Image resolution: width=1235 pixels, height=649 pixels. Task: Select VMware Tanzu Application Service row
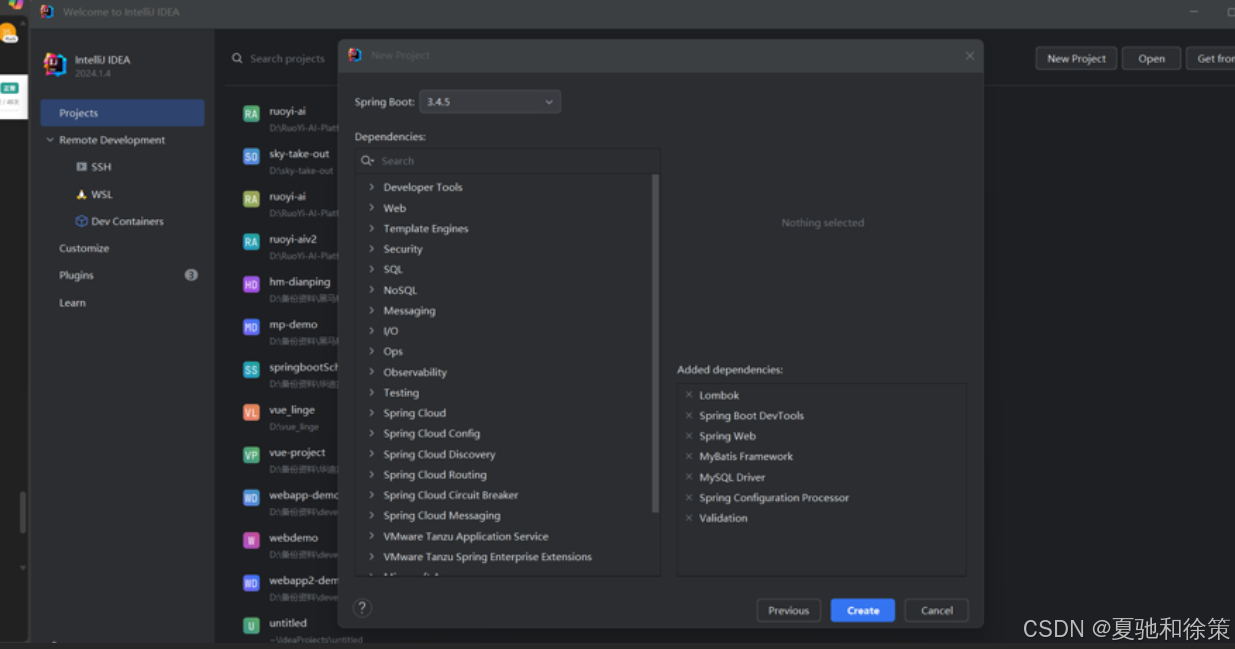[x=505, y=536]
